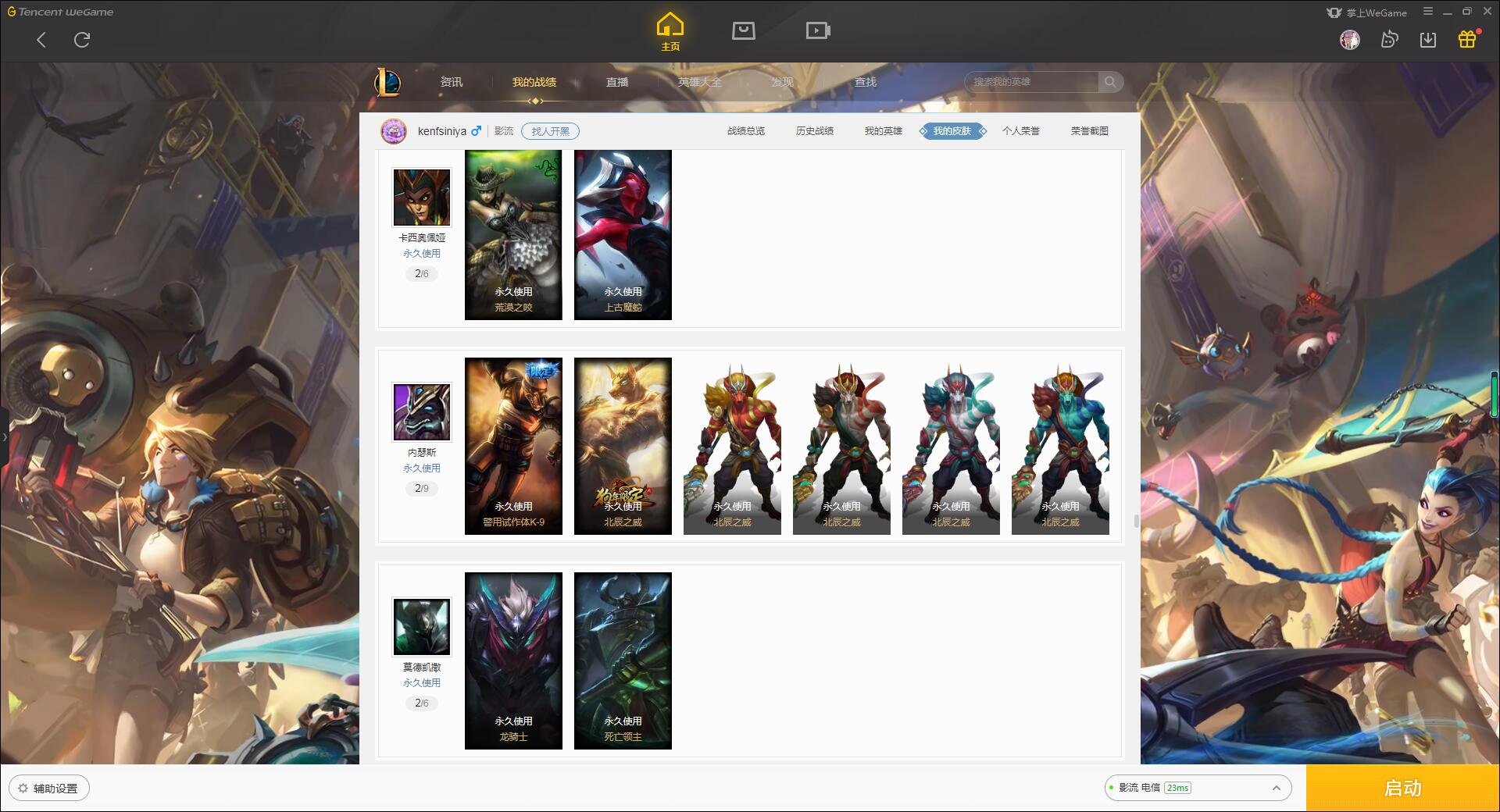The width and height of the screenshot is (1500, 812).
Task: Switch to the 英雄大全 tab
Action: tap(700, 82)
